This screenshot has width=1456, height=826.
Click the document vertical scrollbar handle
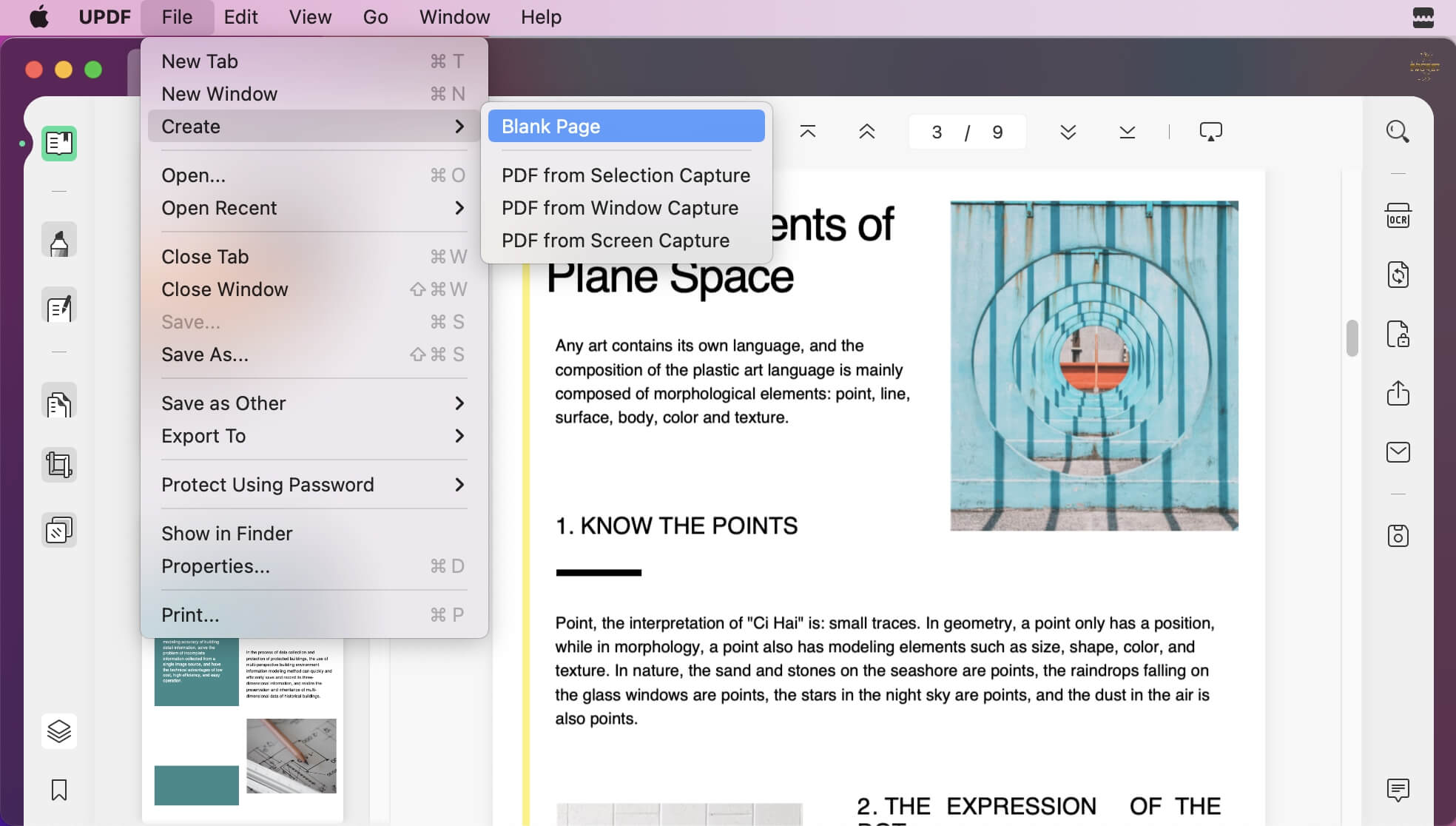click(x=1352, y=338)
